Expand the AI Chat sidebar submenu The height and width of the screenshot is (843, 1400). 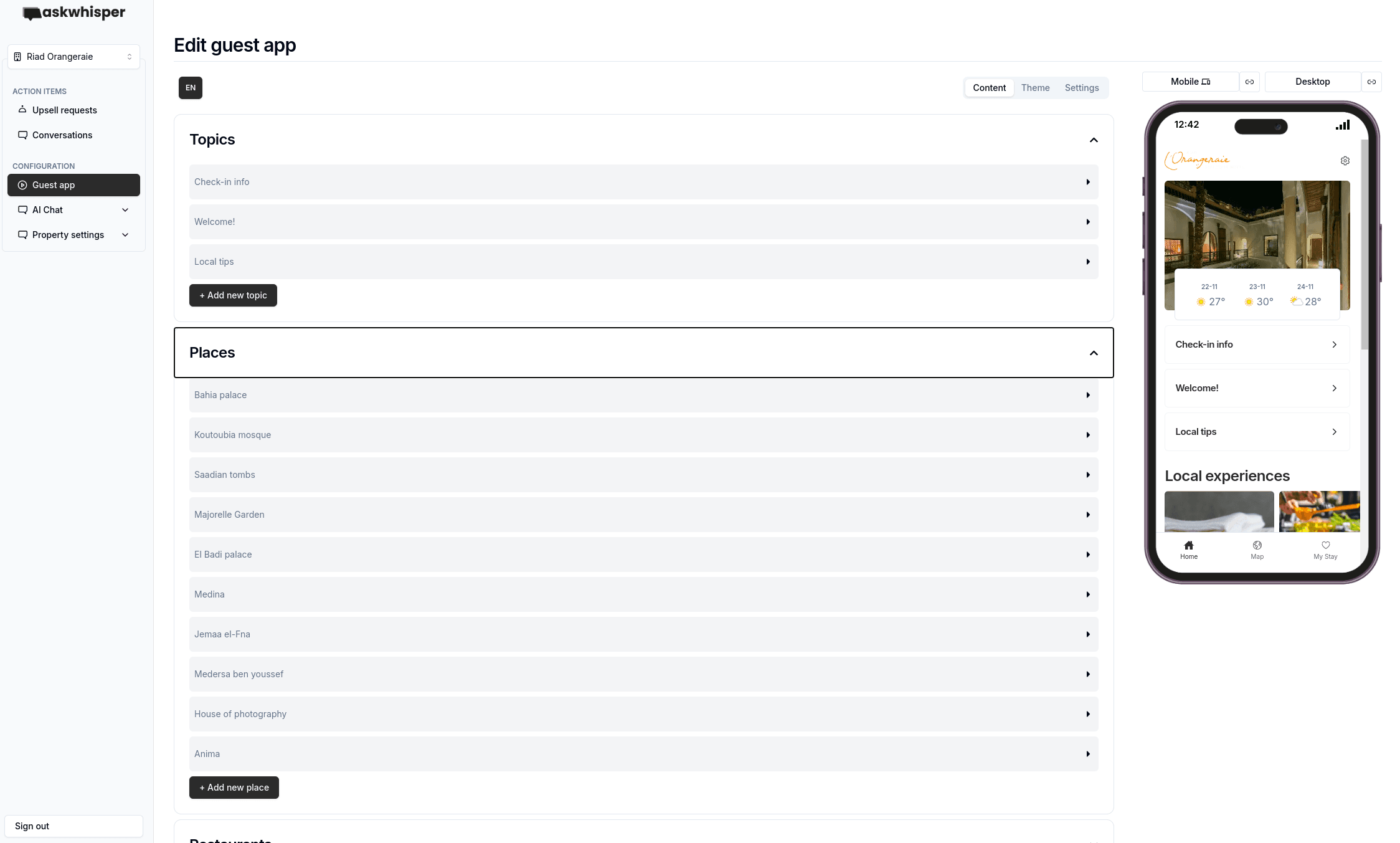[x=125, y=210]
